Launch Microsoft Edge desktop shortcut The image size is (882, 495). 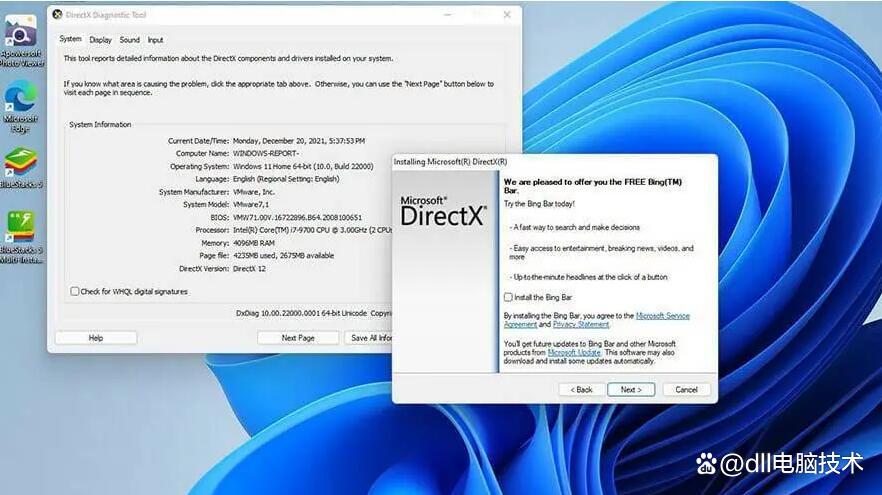(x=21, y=106)
